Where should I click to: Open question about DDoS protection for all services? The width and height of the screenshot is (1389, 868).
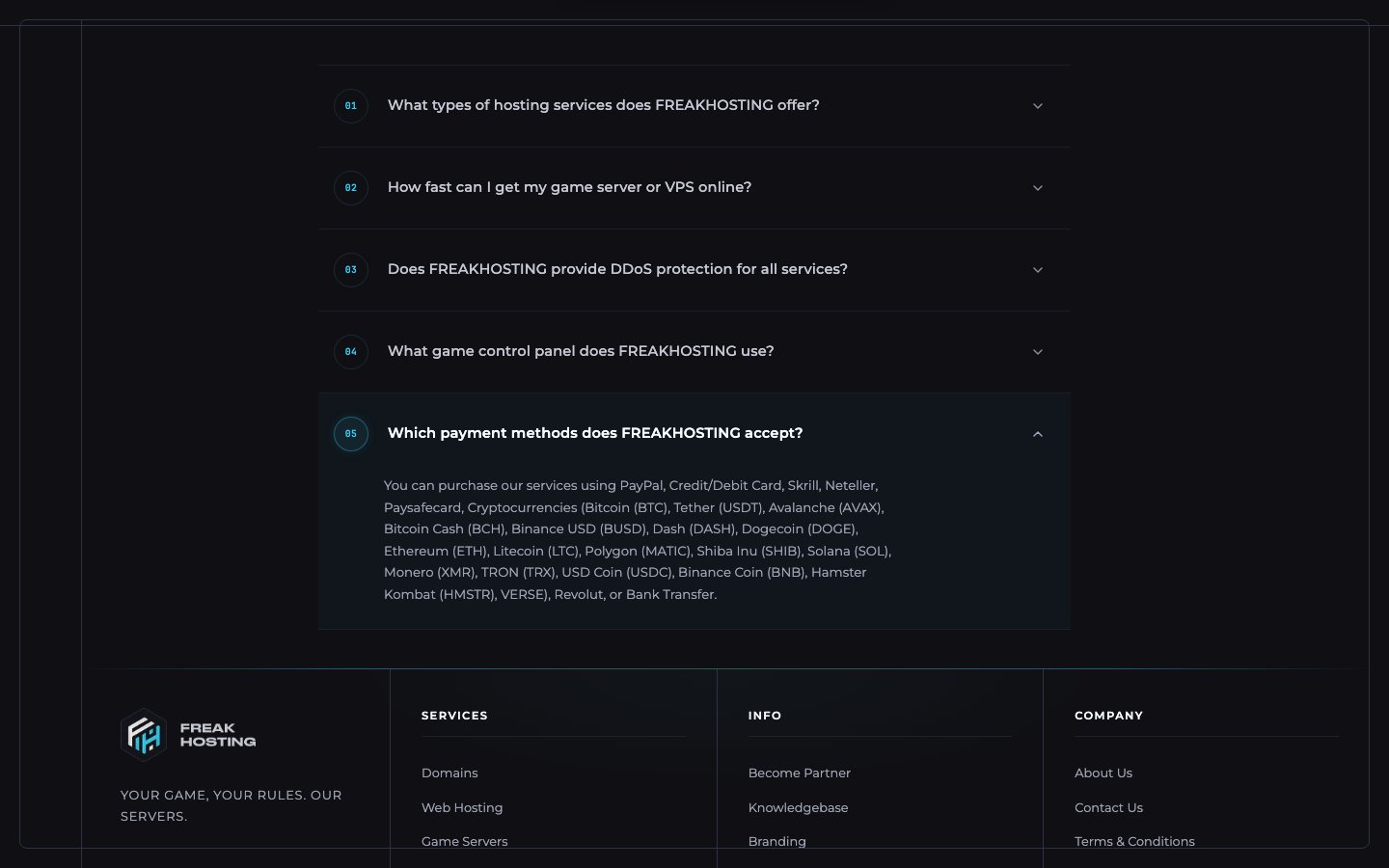click(617, 269)
